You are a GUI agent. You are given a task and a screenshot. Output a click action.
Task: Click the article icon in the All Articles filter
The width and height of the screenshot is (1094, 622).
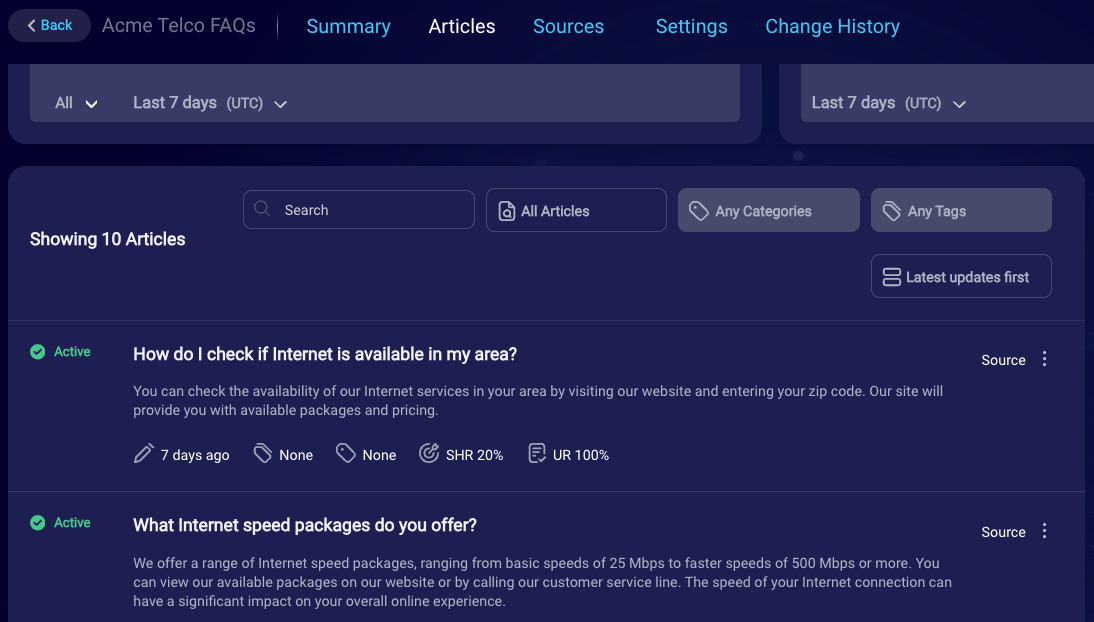click(507, 209)
